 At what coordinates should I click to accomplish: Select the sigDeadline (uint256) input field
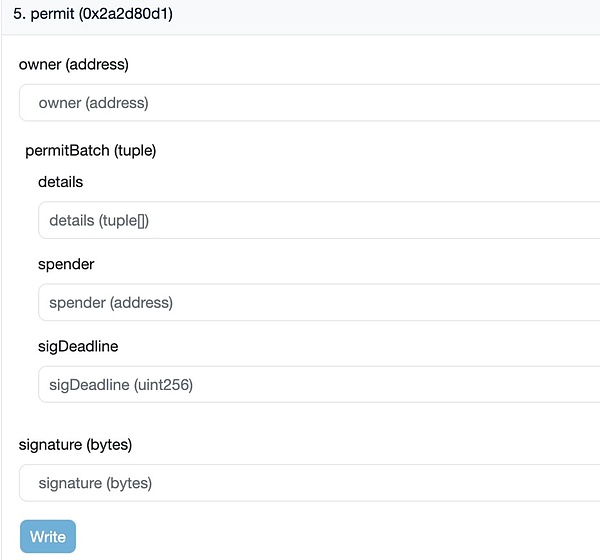point(318,384)
